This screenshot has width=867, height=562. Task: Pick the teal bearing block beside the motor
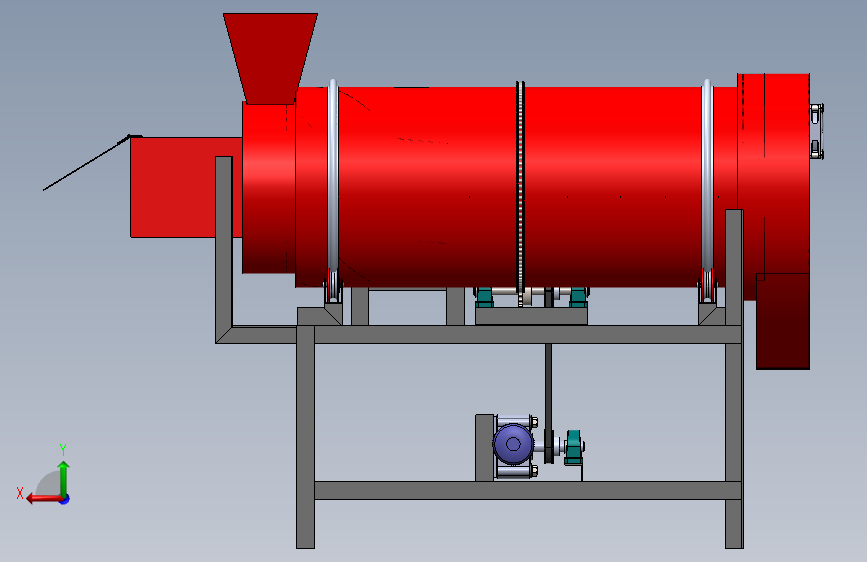574,447
